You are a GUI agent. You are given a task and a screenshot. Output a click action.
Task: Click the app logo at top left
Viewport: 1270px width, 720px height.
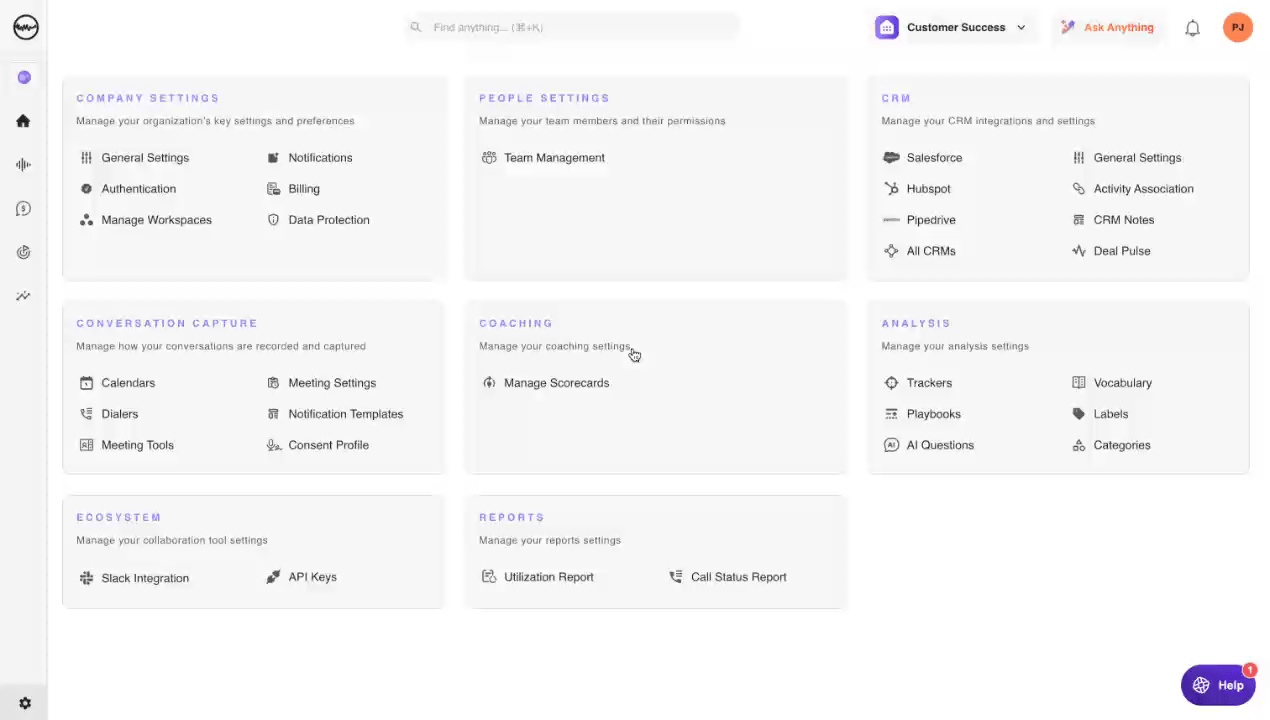pyautogui.click(x=26, y=27)
